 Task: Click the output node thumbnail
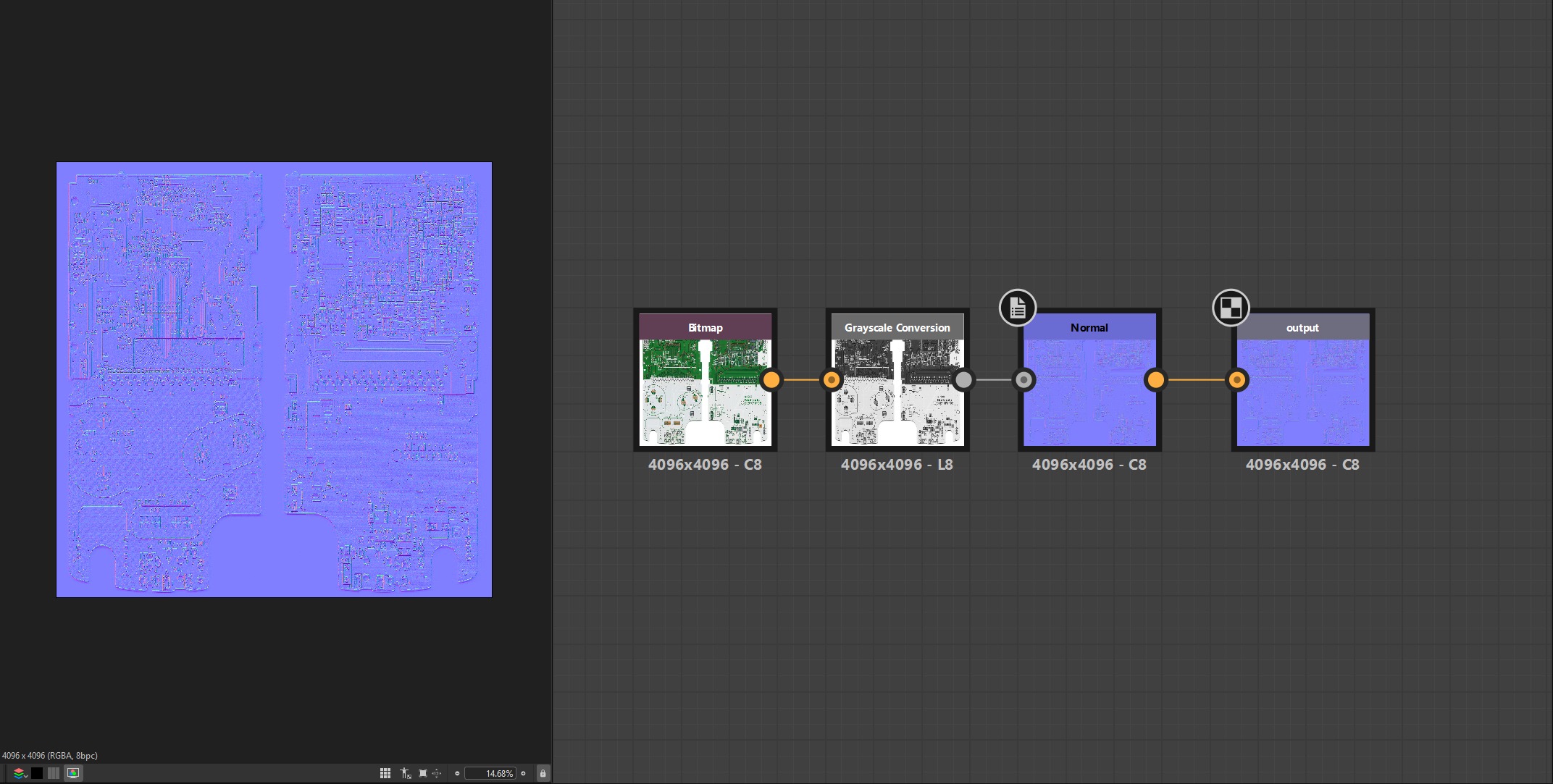pyautogui.click(x=1302, y=392)
